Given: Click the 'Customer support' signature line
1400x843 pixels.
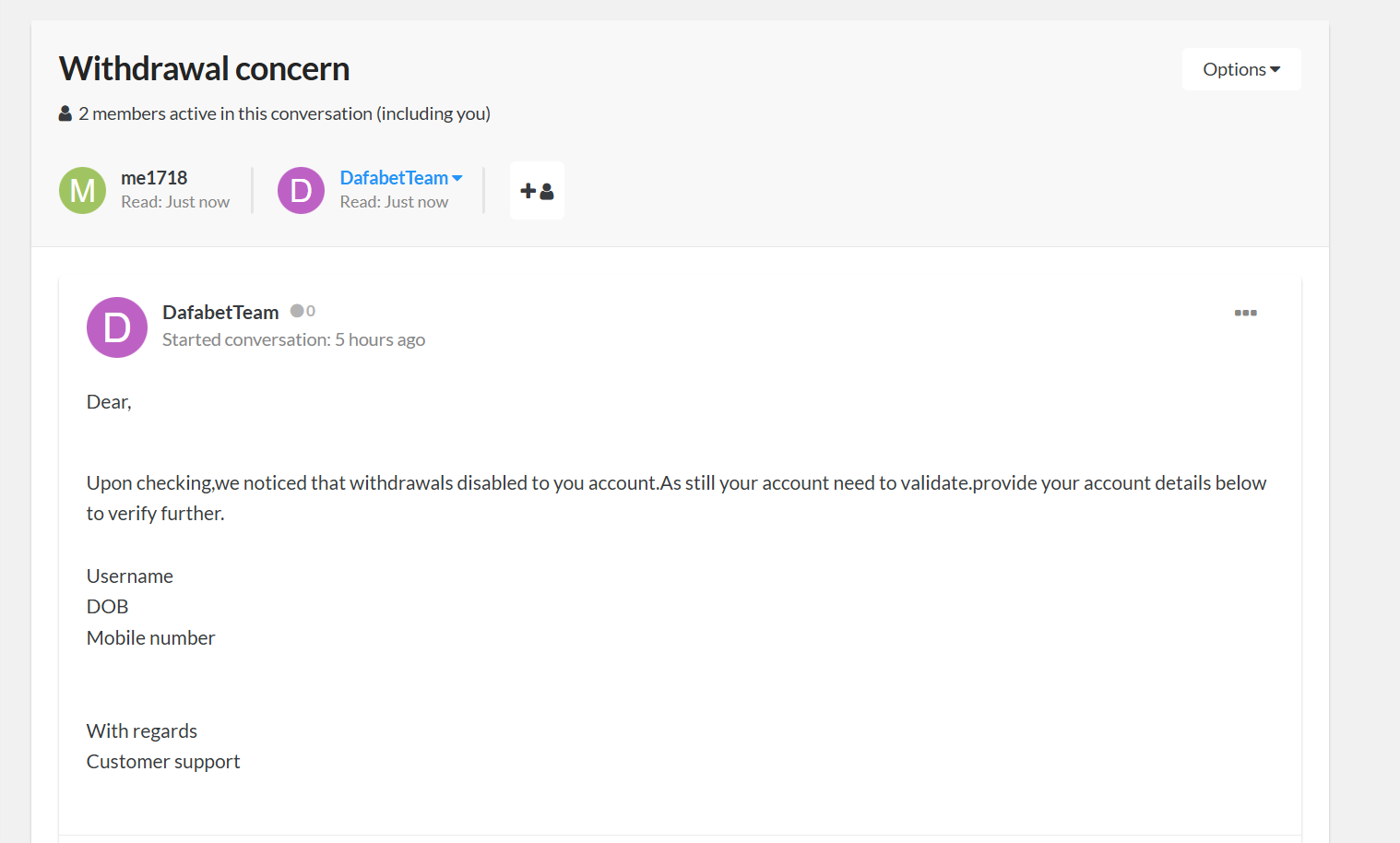Looking at the screenshot, I should 163,762.
